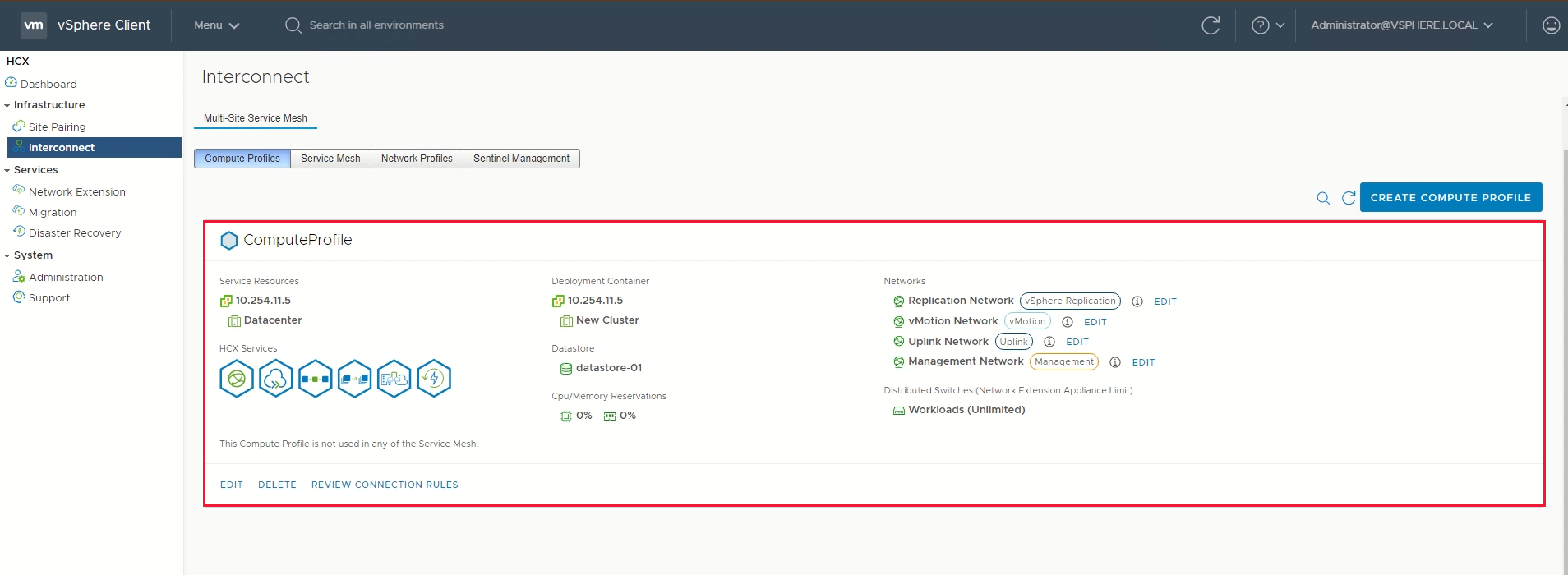Click the Support icon in sidebar
The image size is (1568, 575).
pyautogui.click(x=19, y=297)
